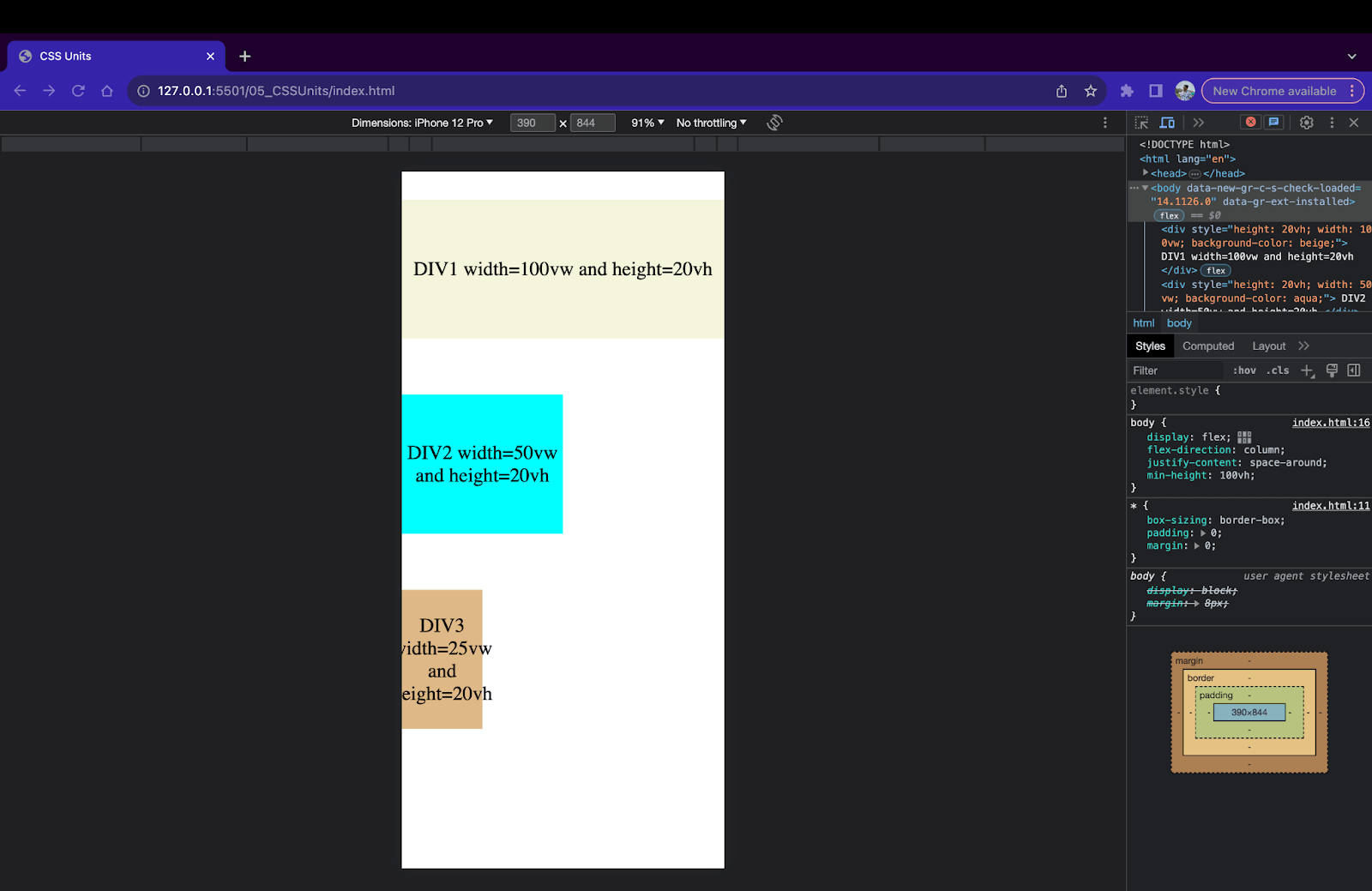Click the new style rule plus icon

coord(1307,370)
